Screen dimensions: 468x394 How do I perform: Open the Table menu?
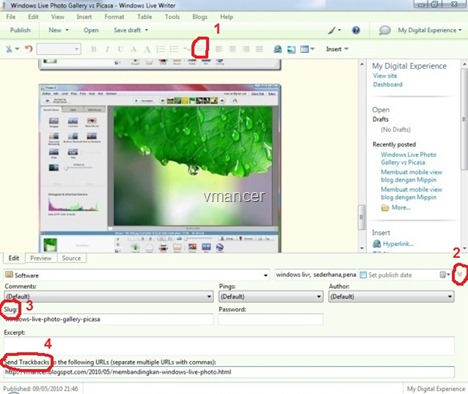145,17
